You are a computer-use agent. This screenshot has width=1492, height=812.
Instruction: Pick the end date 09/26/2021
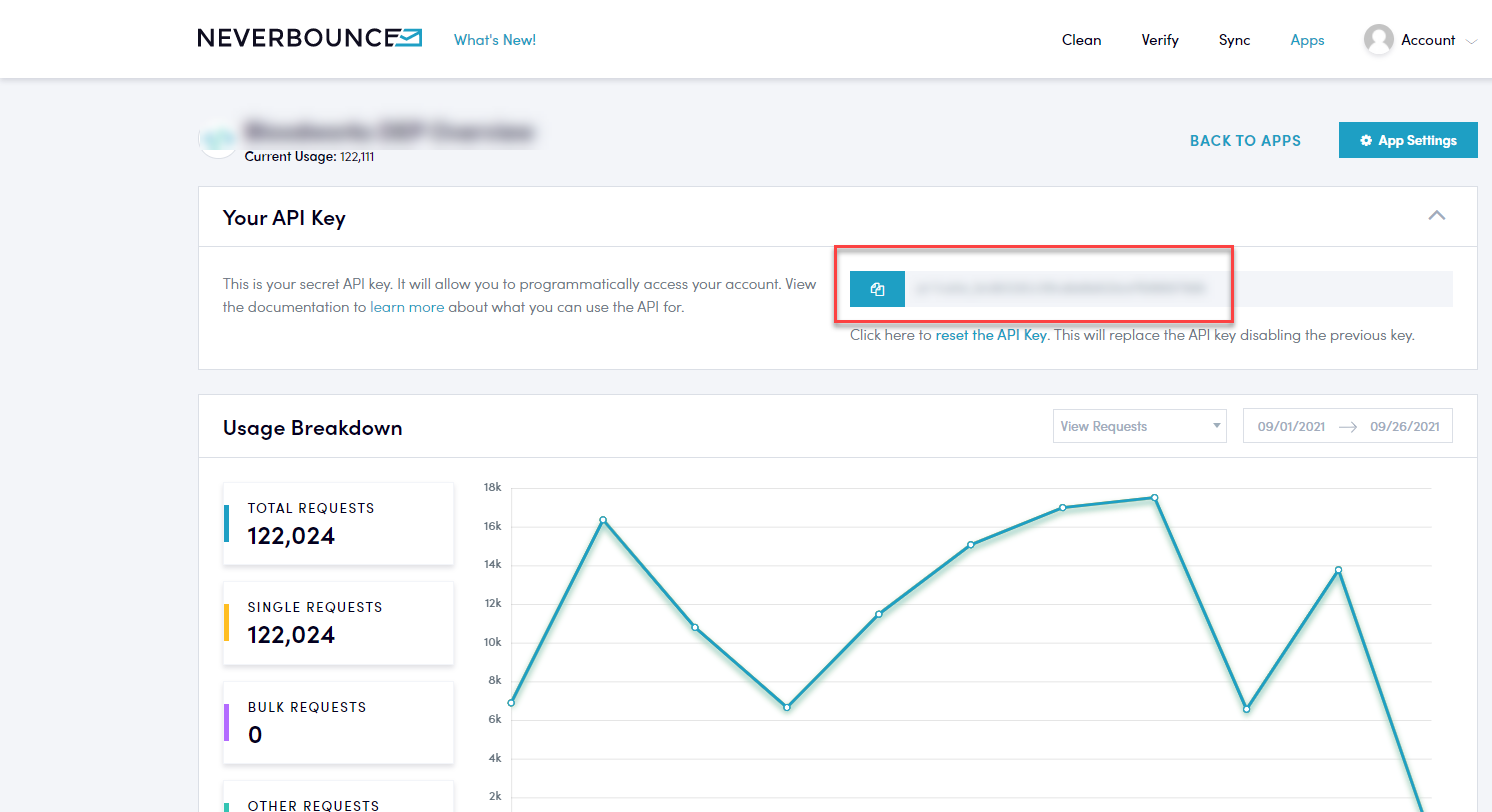[x=1405, y=426]
